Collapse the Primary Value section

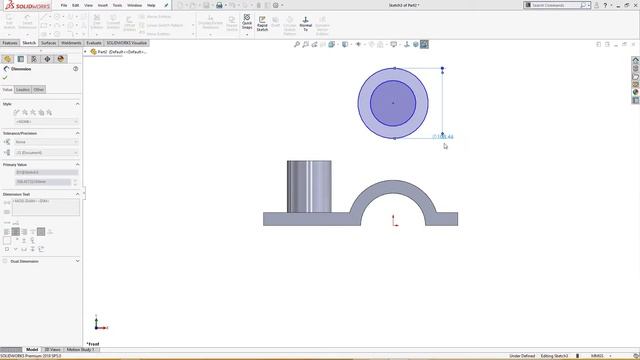point(78,164)
